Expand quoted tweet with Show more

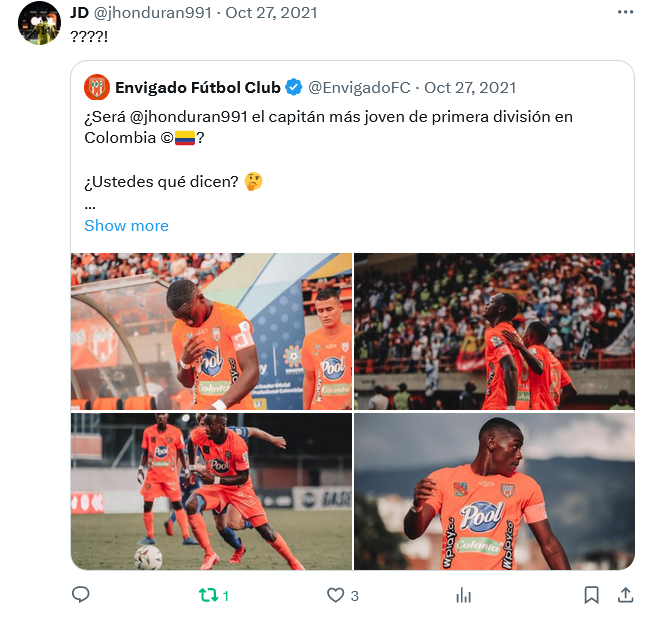(x=126, y=226)
